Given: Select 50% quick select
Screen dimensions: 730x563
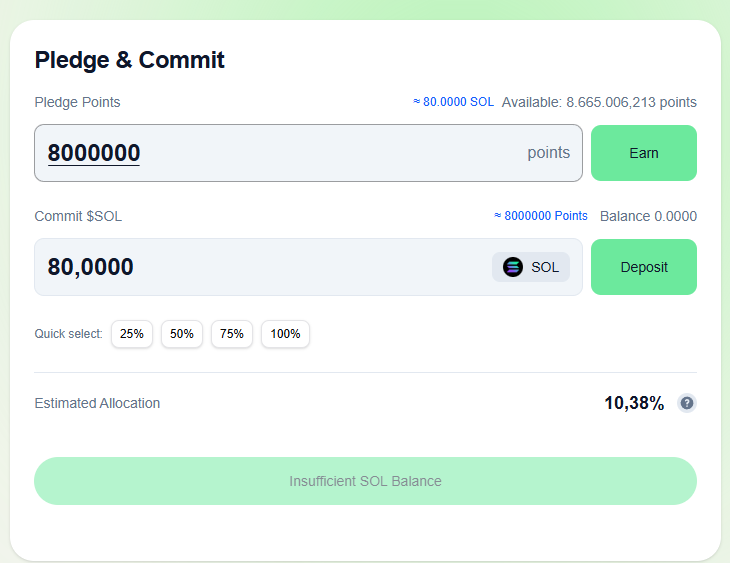Looking at the screenshot, I should (x=182, y=334).
